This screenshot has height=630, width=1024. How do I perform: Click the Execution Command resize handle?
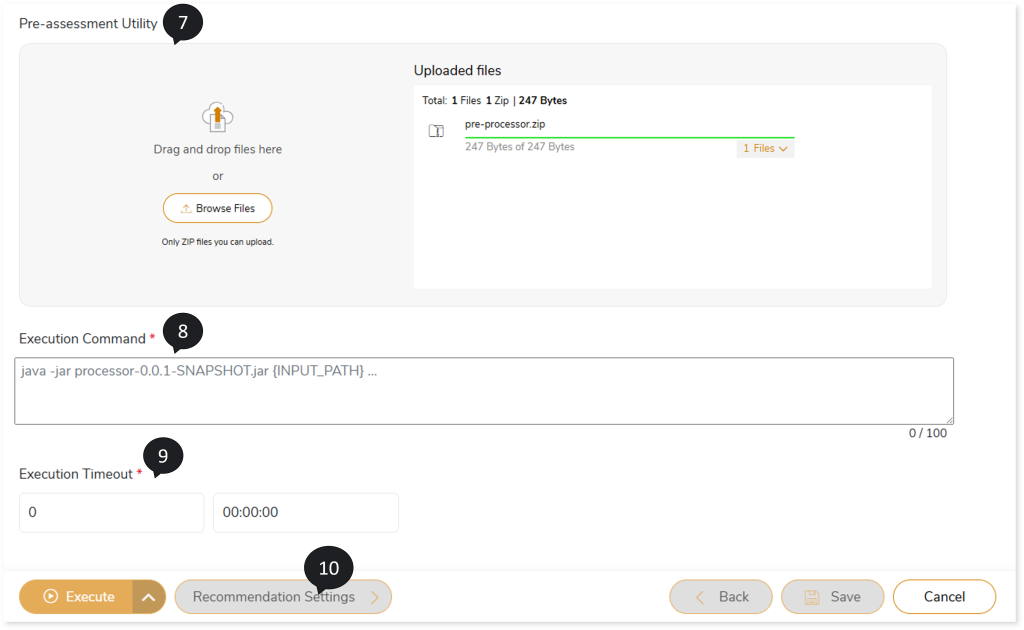[948, 419]
